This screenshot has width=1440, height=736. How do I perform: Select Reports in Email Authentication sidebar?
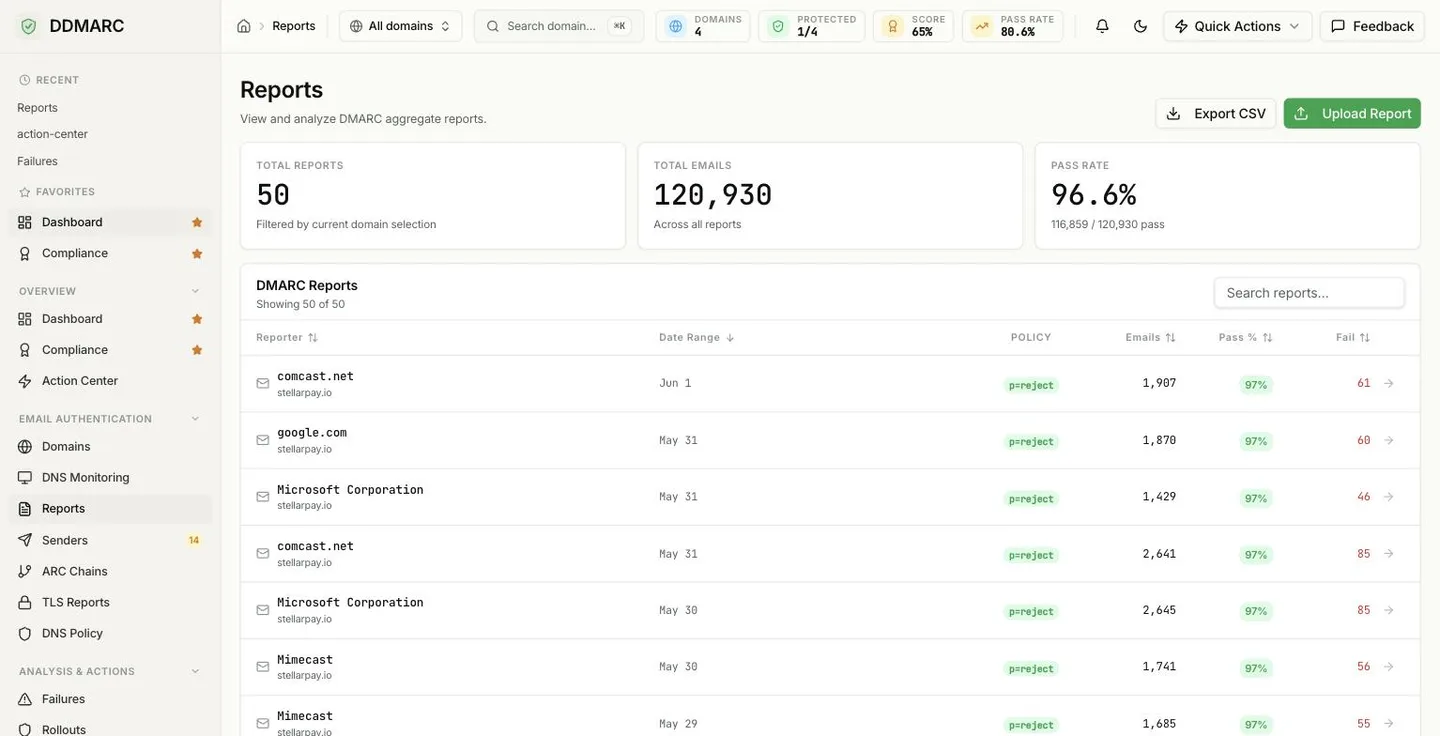pos(110,509)
